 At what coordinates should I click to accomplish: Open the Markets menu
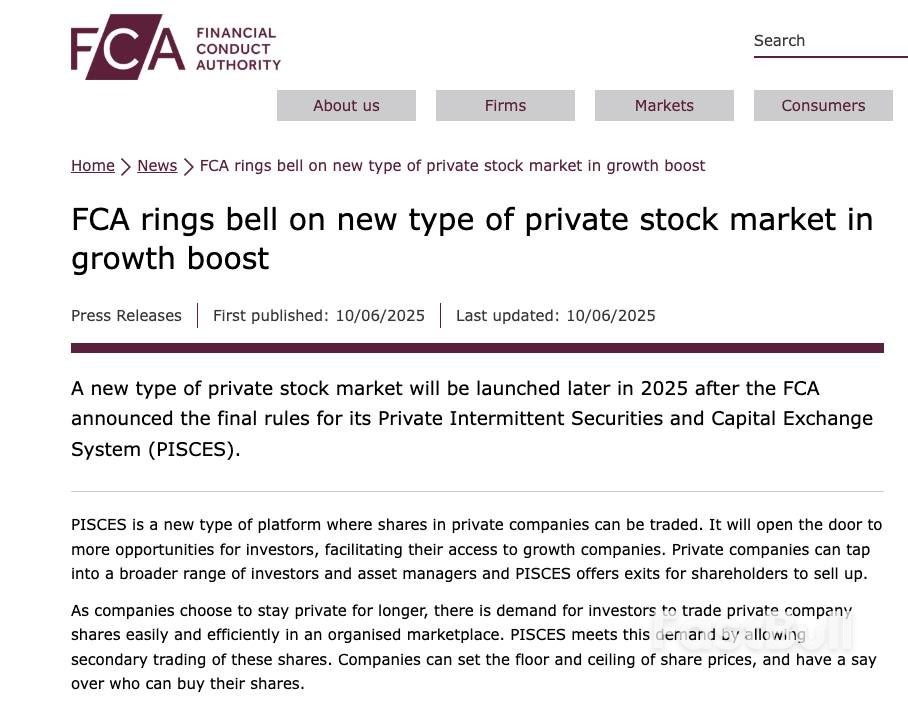point(664,106)
